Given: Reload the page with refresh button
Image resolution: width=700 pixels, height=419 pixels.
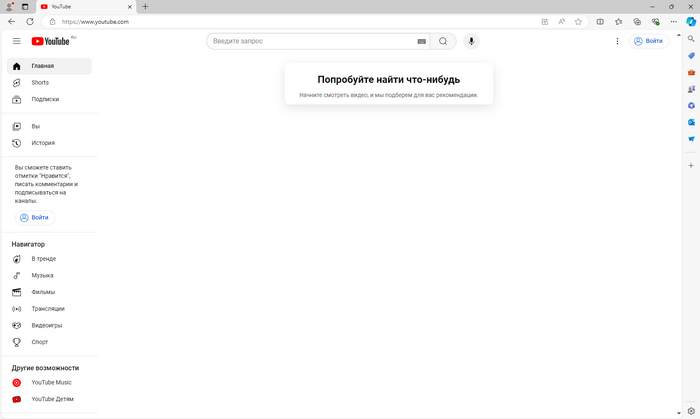Looking at the screenshot, I should point(30,21).
